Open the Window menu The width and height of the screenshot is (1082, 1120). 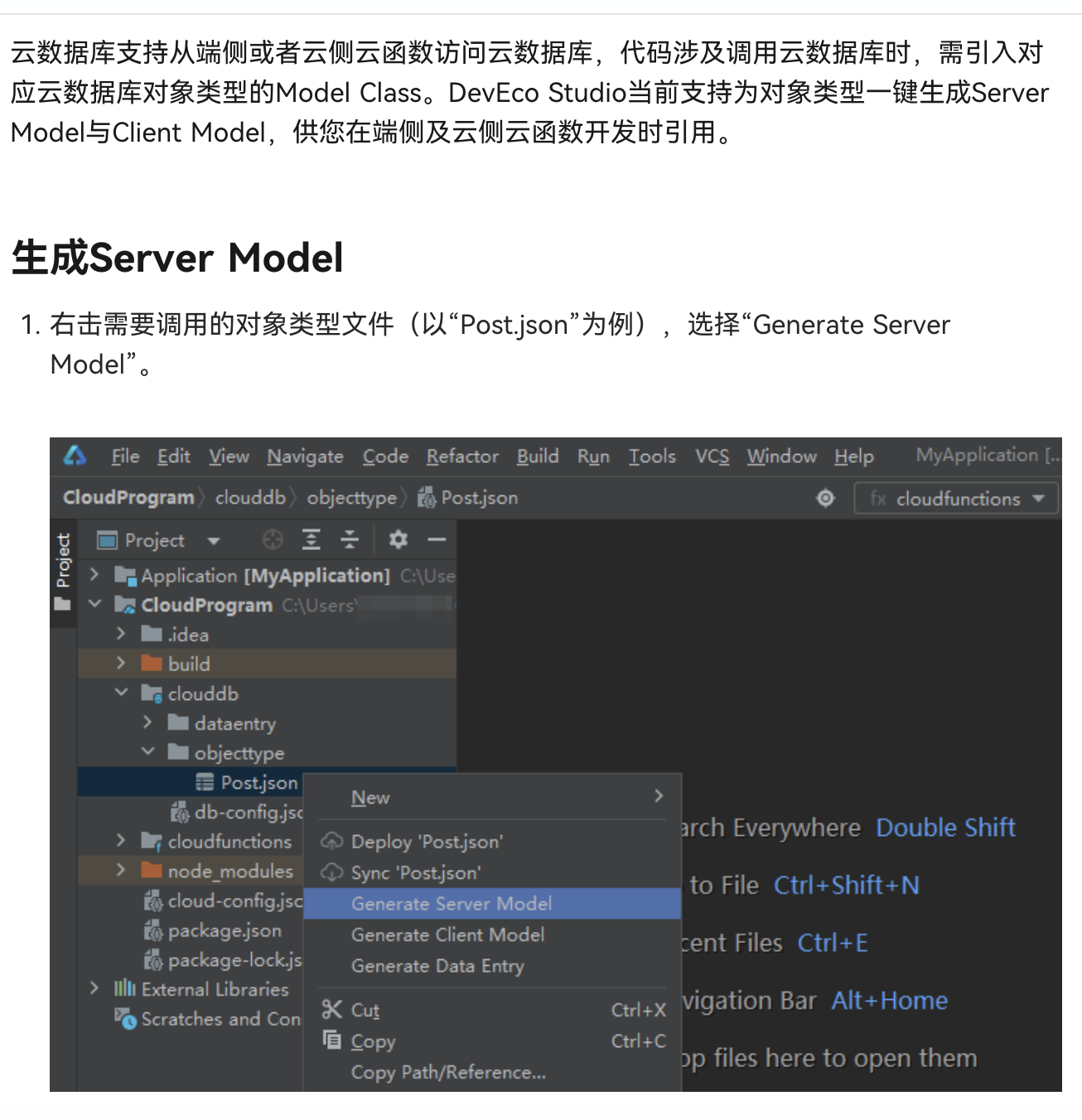tap(781, 456)
